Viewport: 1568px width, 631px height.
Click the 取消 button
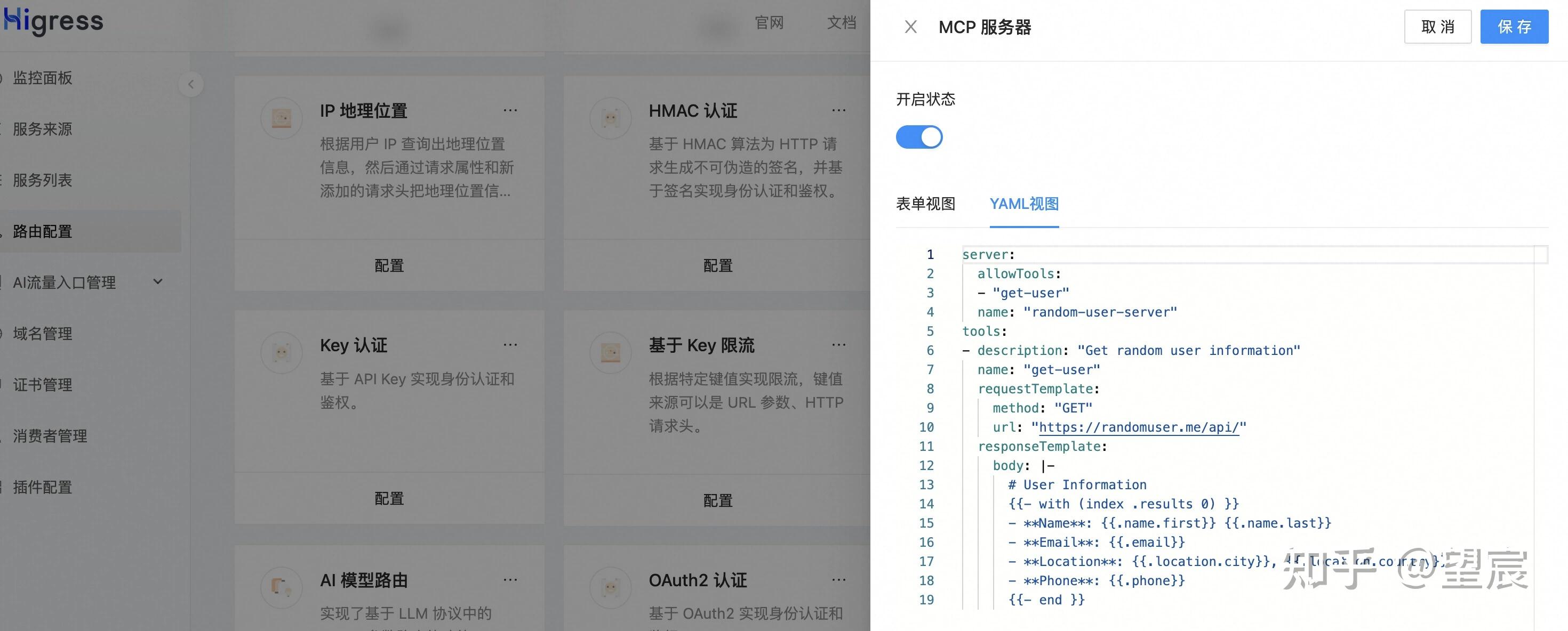pos(1437,27)
